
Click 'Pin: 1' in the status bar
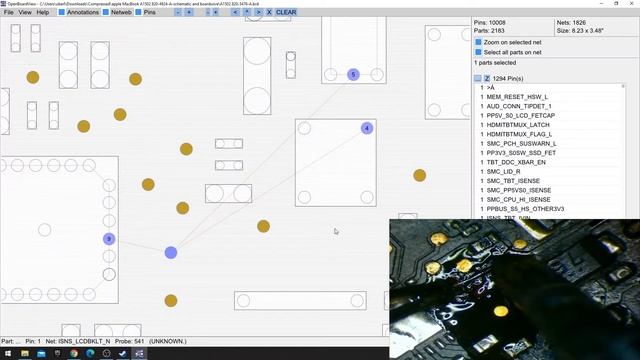pos(33,341)
